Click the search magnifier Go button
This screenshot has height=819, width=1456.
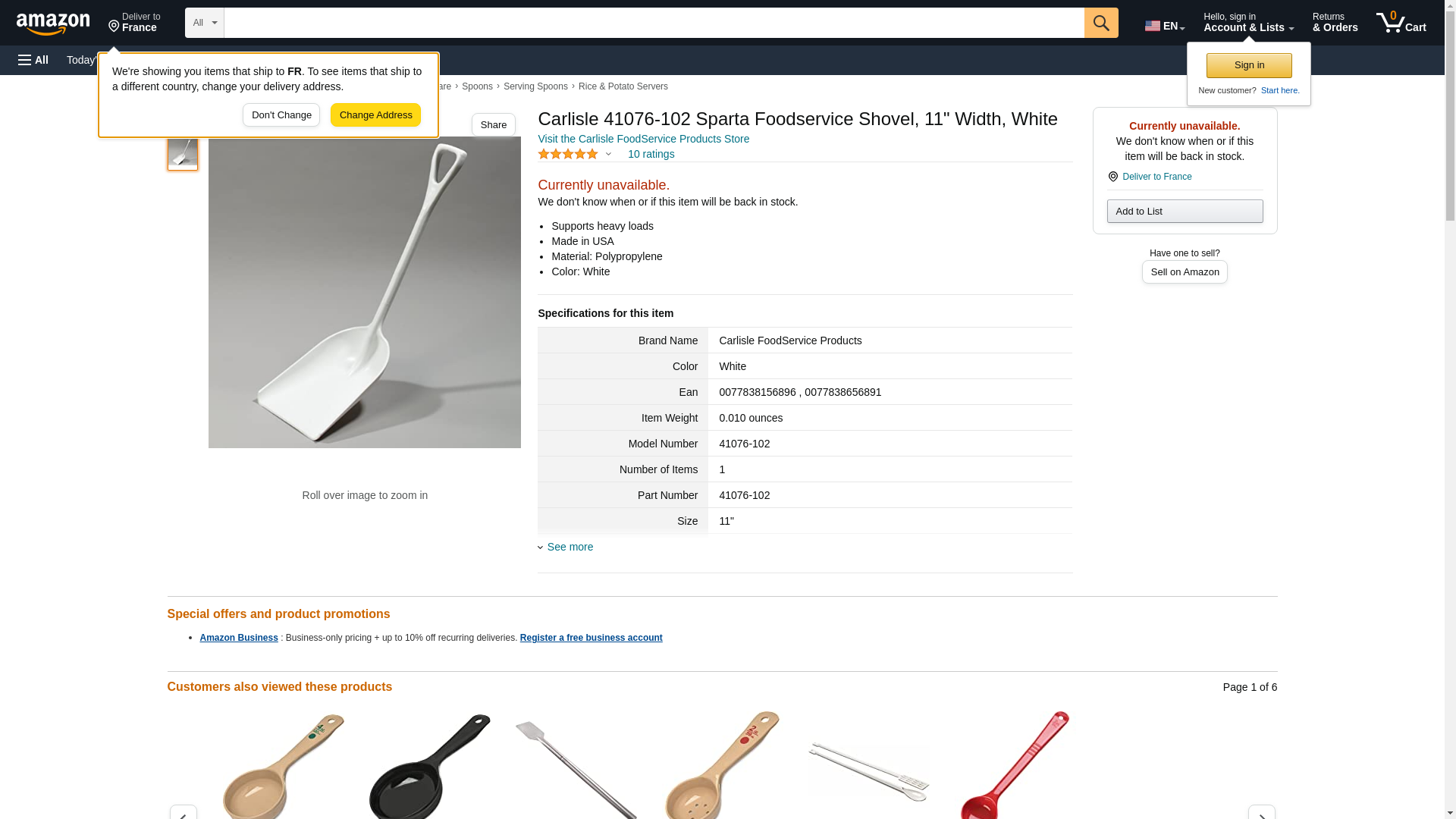[x=1101, y=23]
